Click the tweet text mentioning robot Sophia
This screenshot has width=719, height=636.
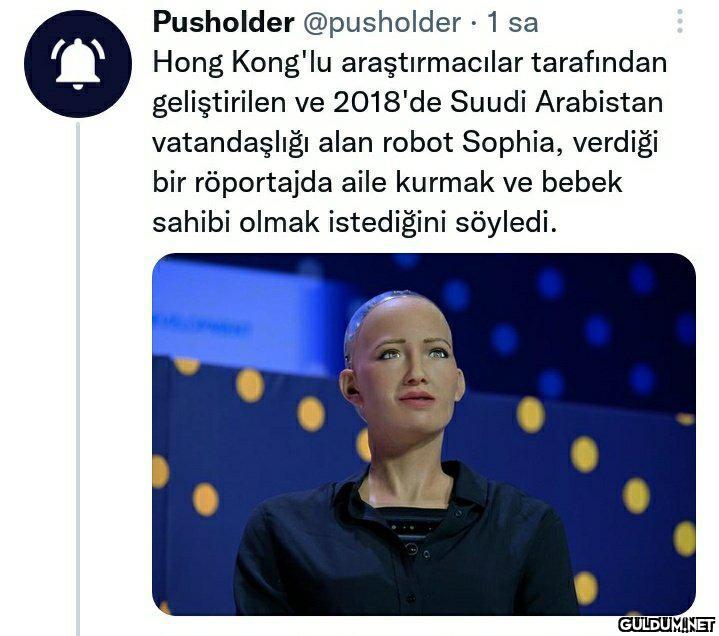pos(409,143)
